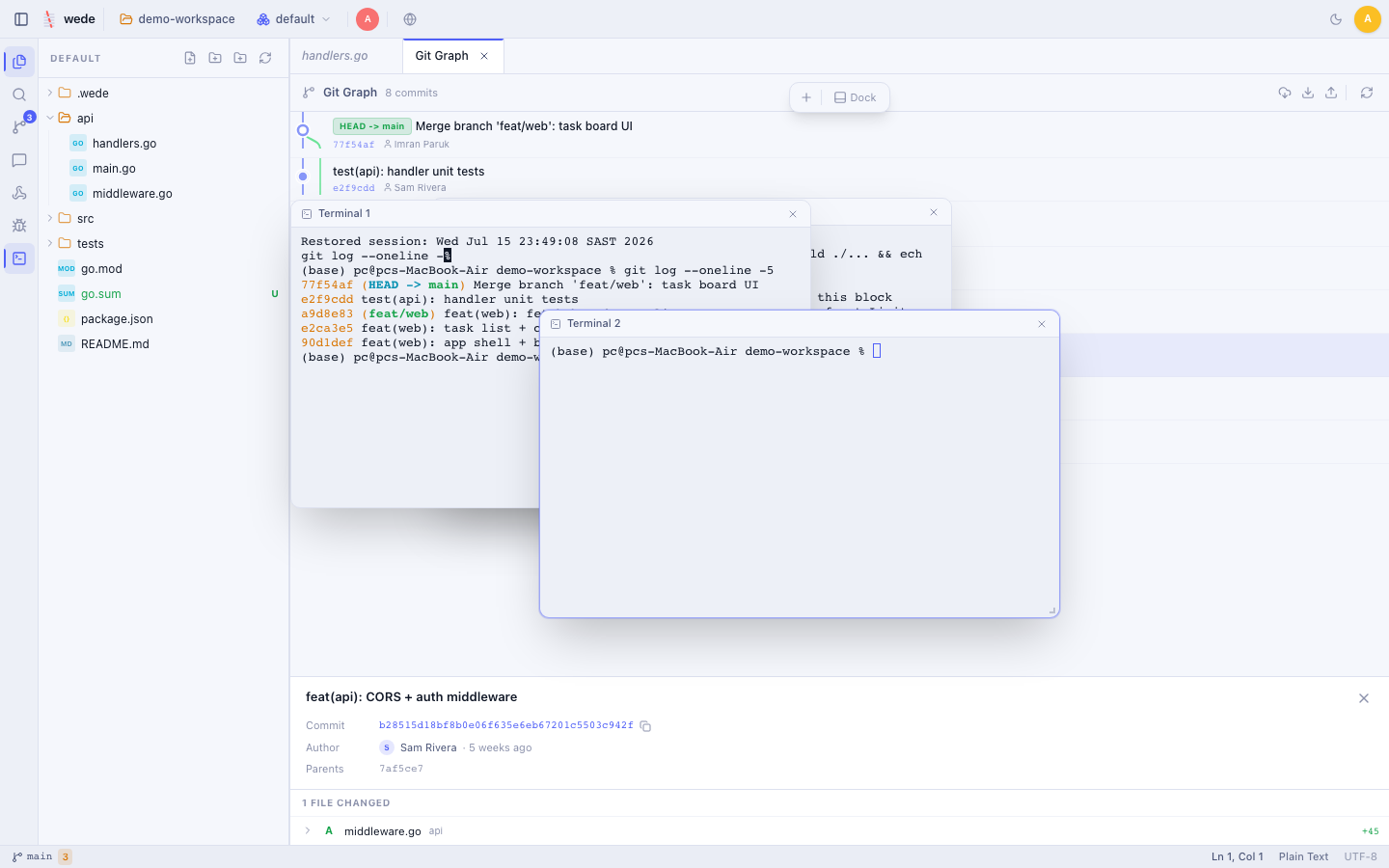The width and height of the screenshot is (1389, 868).
Task: Click the main branch indicator in status bar
Action: [x=32, y=856]
